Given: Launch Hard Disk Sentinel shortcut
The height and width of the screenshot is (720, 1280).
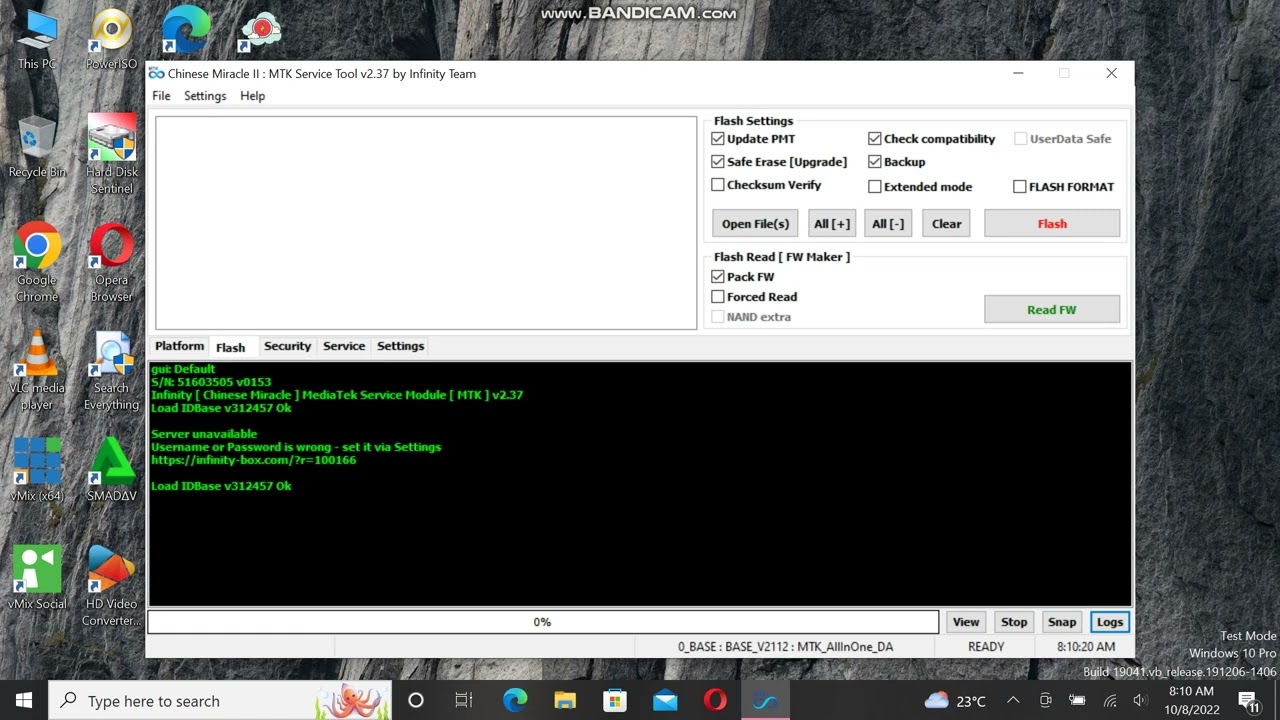Looking at the screenshot, I should coord(111,155).
